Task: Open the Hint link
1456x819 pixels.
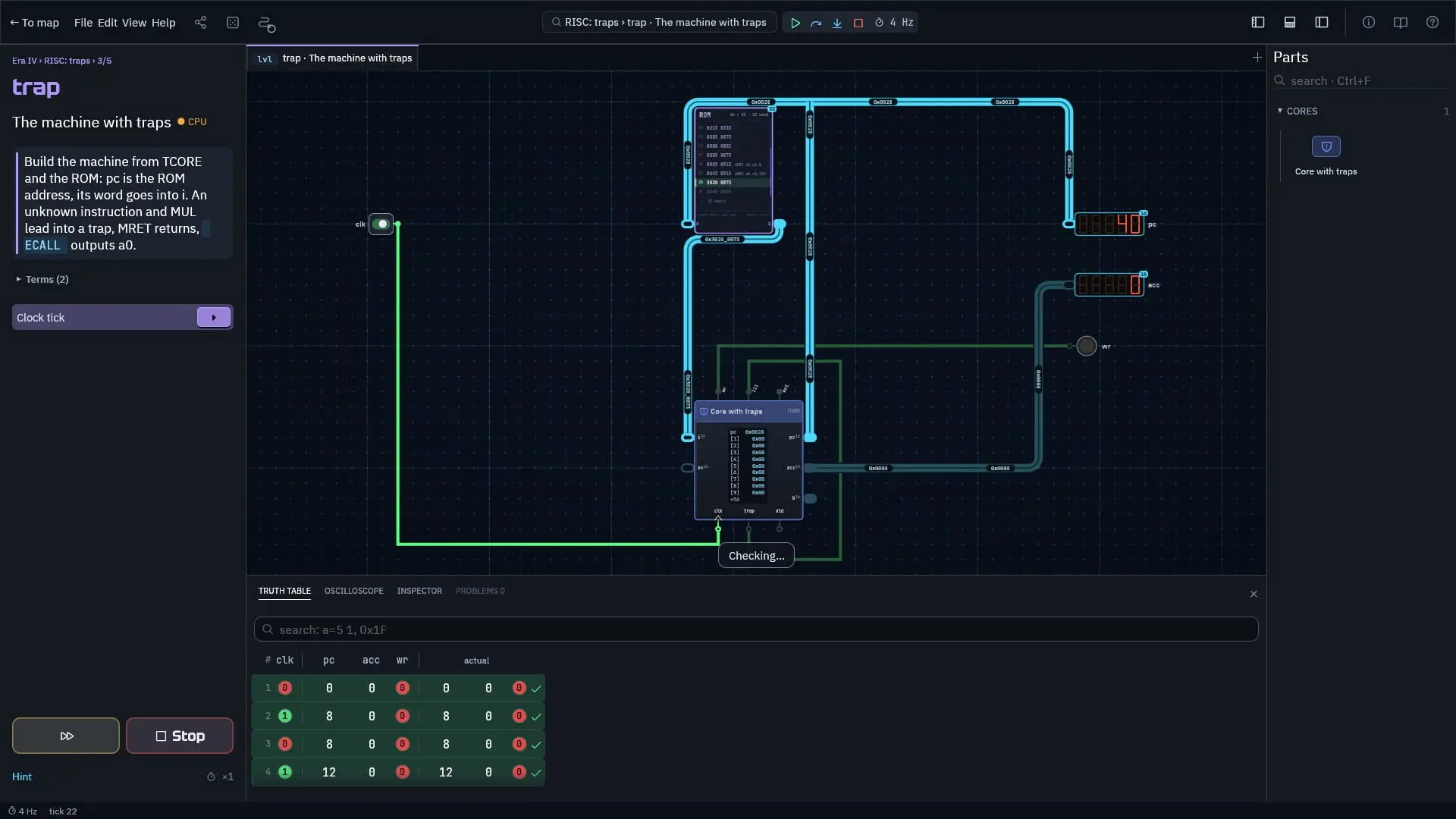Action: [x=22, y=777]
